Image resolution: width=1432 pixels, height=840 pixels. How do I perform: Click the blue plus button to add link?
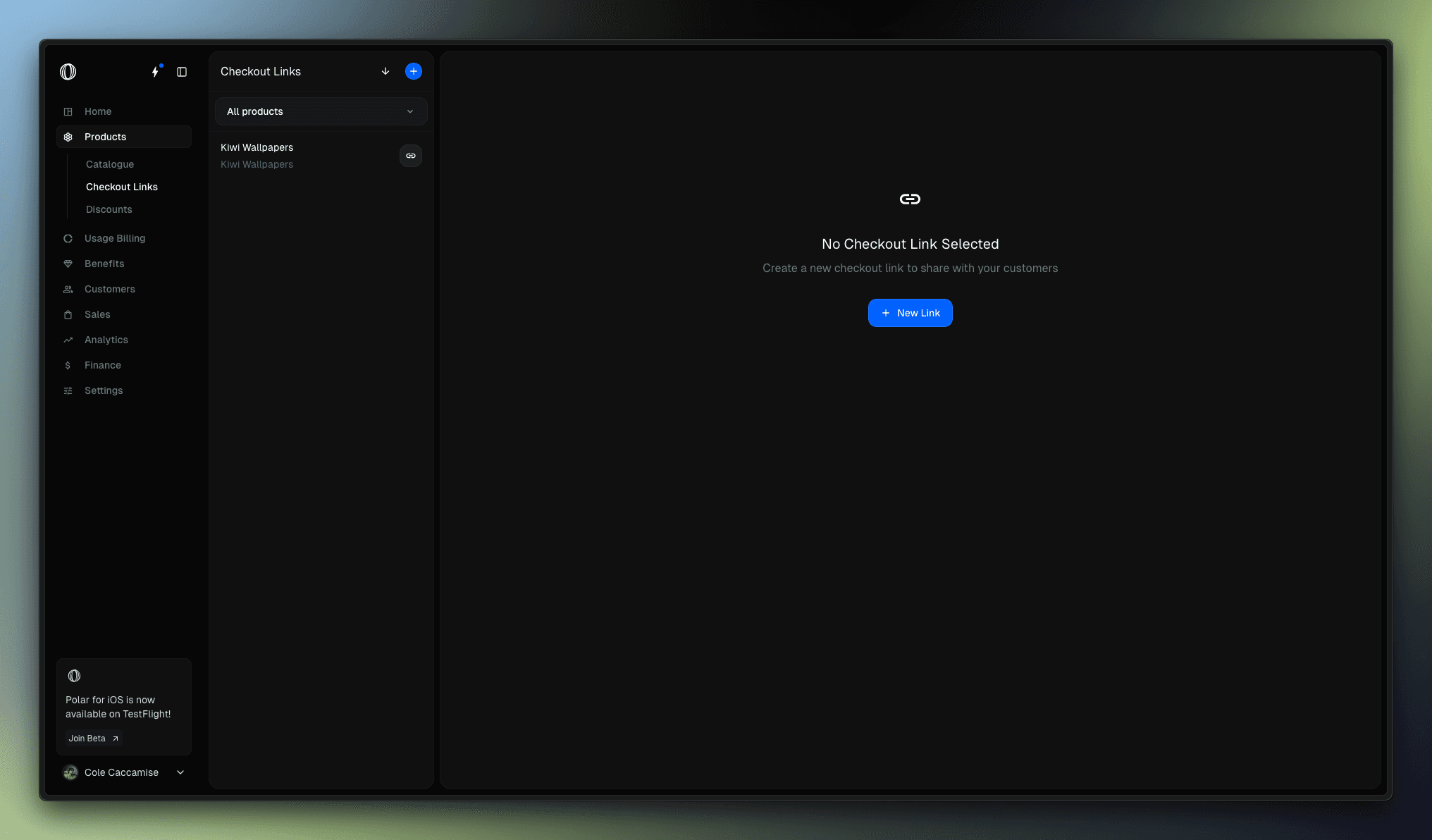coord(414,71)
